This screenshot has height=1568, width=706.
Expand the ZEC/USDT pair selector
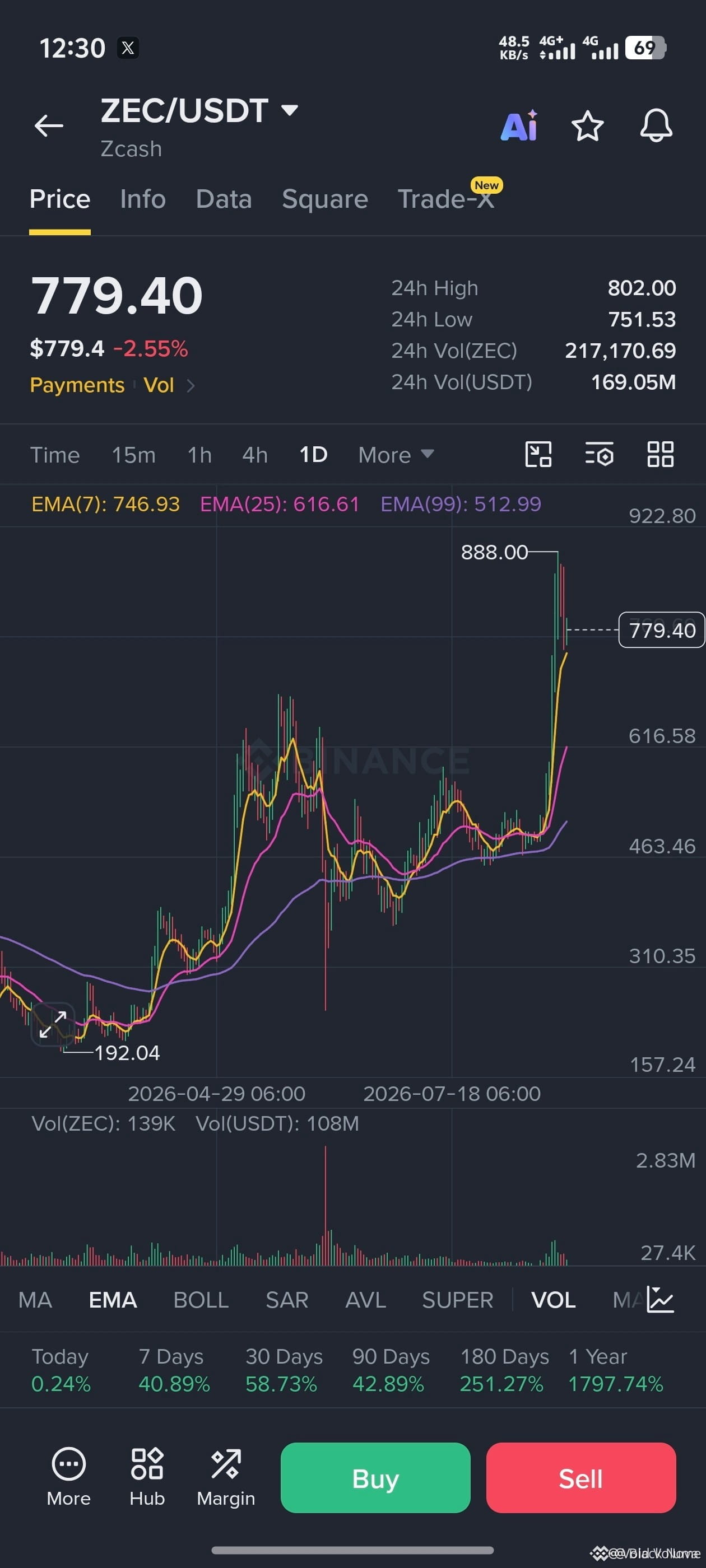[289, 110]
